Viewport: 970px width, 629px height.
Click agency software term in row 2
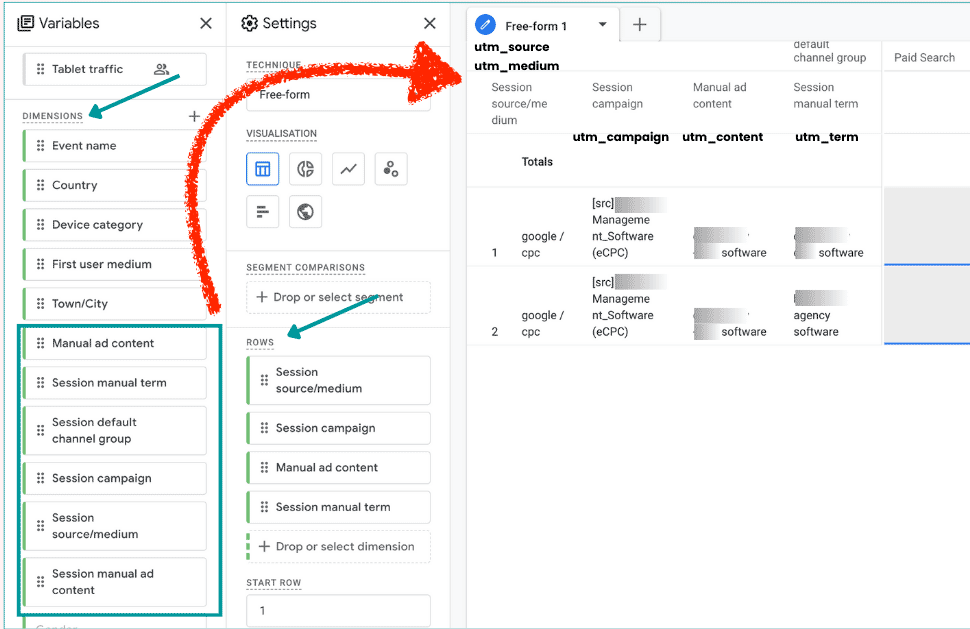[x=816, y=323]
